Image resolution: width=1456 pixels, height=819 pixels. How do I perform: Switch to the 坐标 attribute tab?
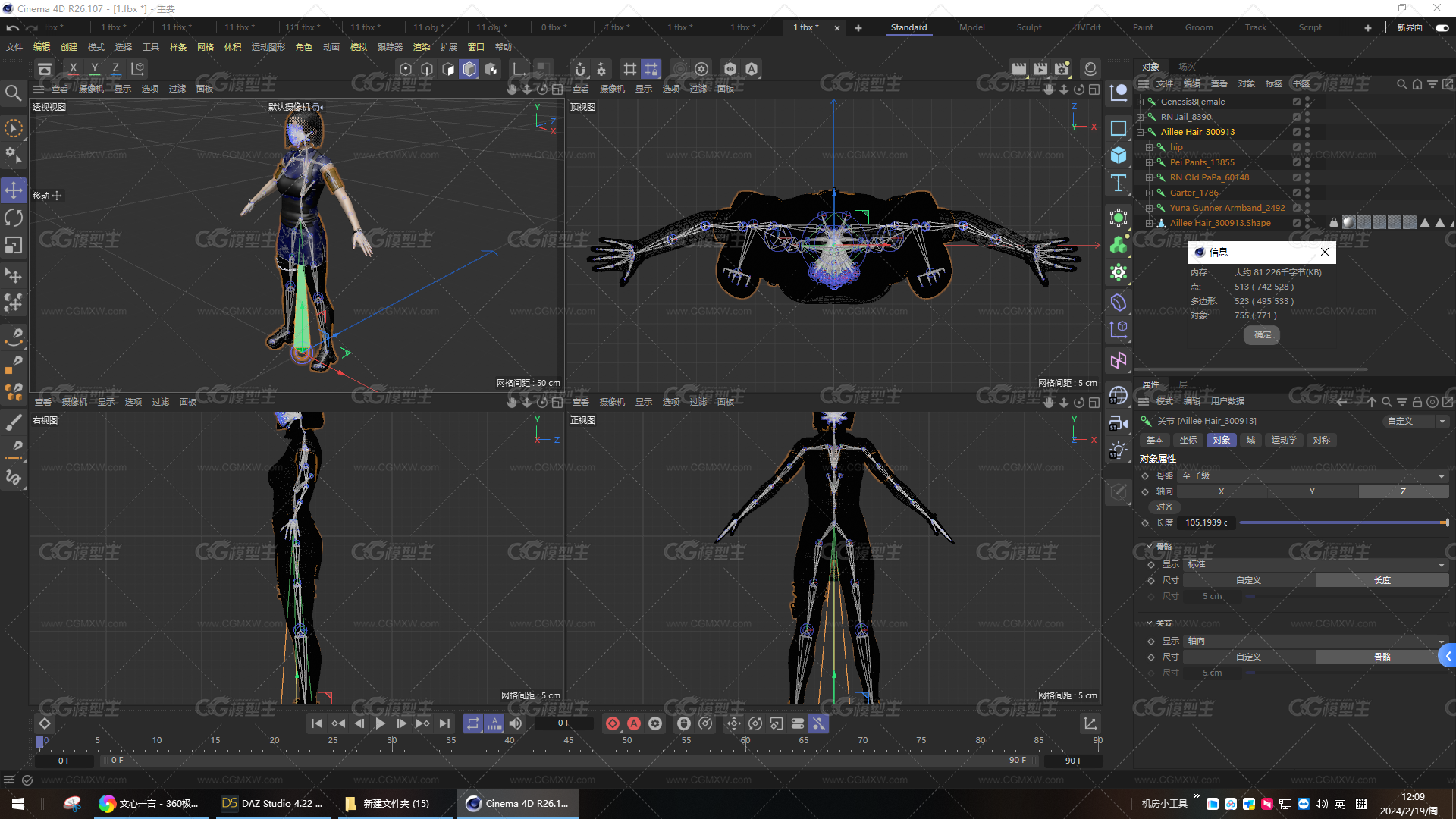(x=1188, y=440)
